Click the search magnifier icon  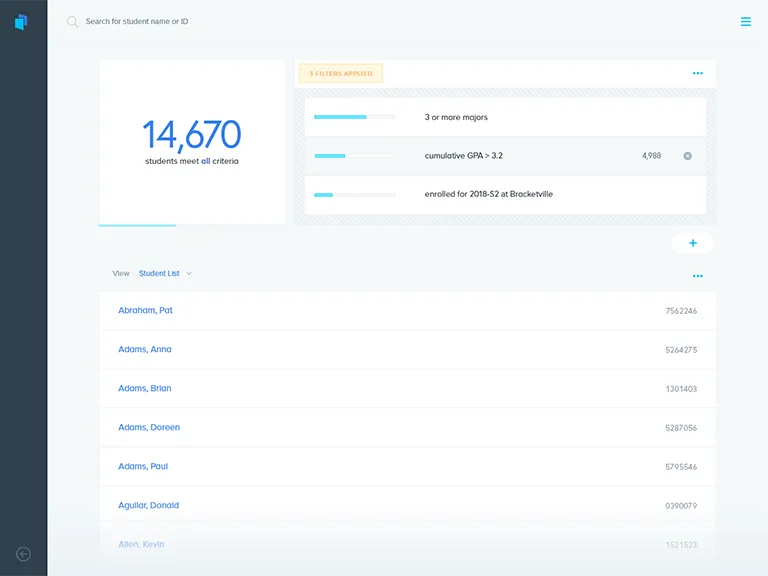pos(72,22)
